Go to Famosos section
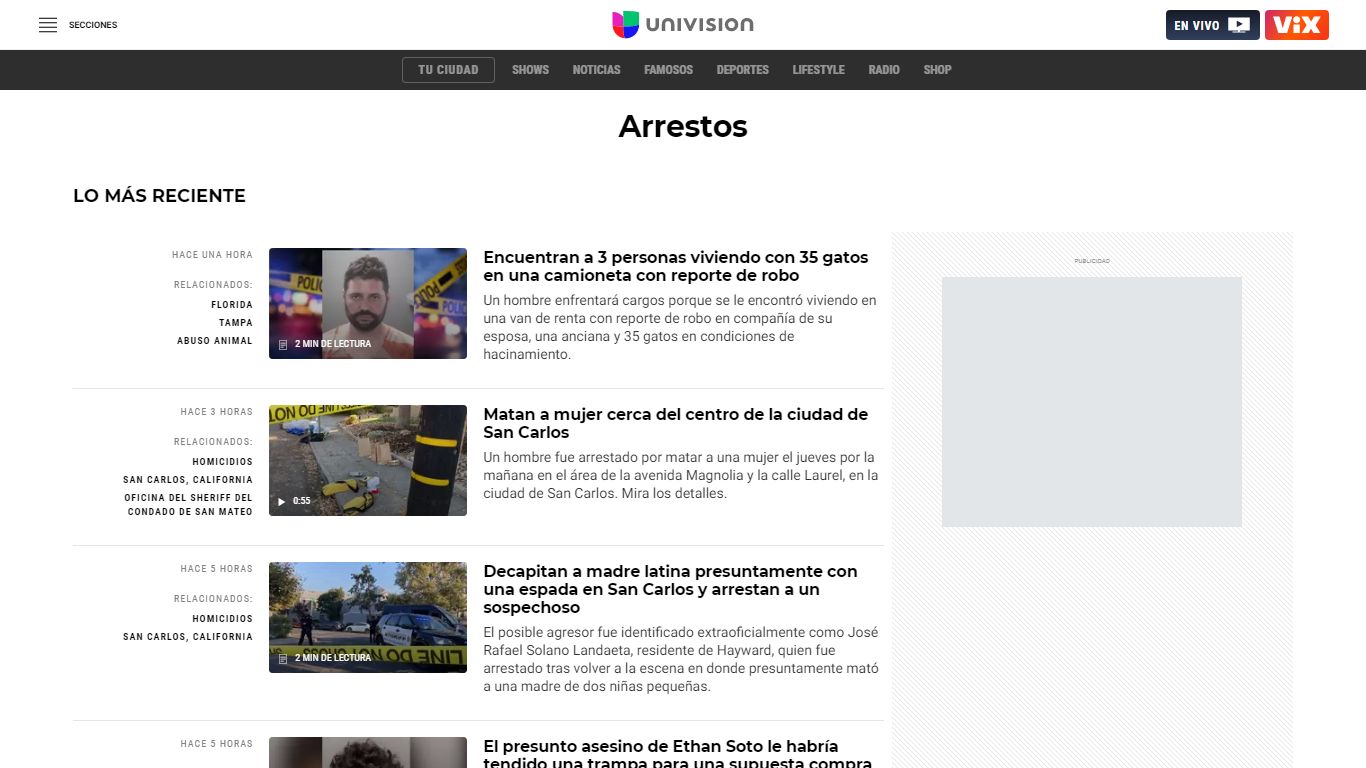This screenshot has width=1366, height=768. (668, 70)
